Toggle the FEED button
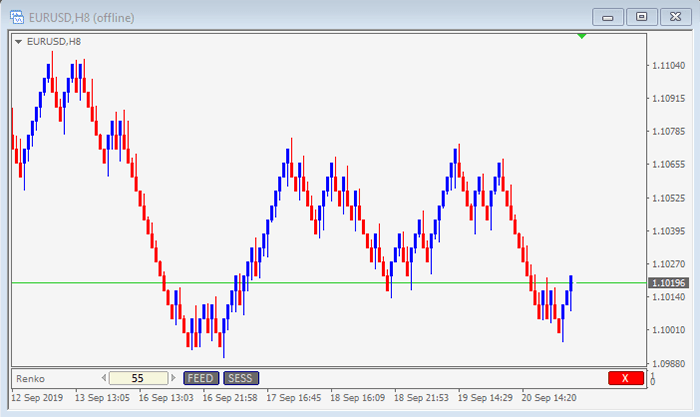Viewport: 700px width, 417px height. click(200, 378)
